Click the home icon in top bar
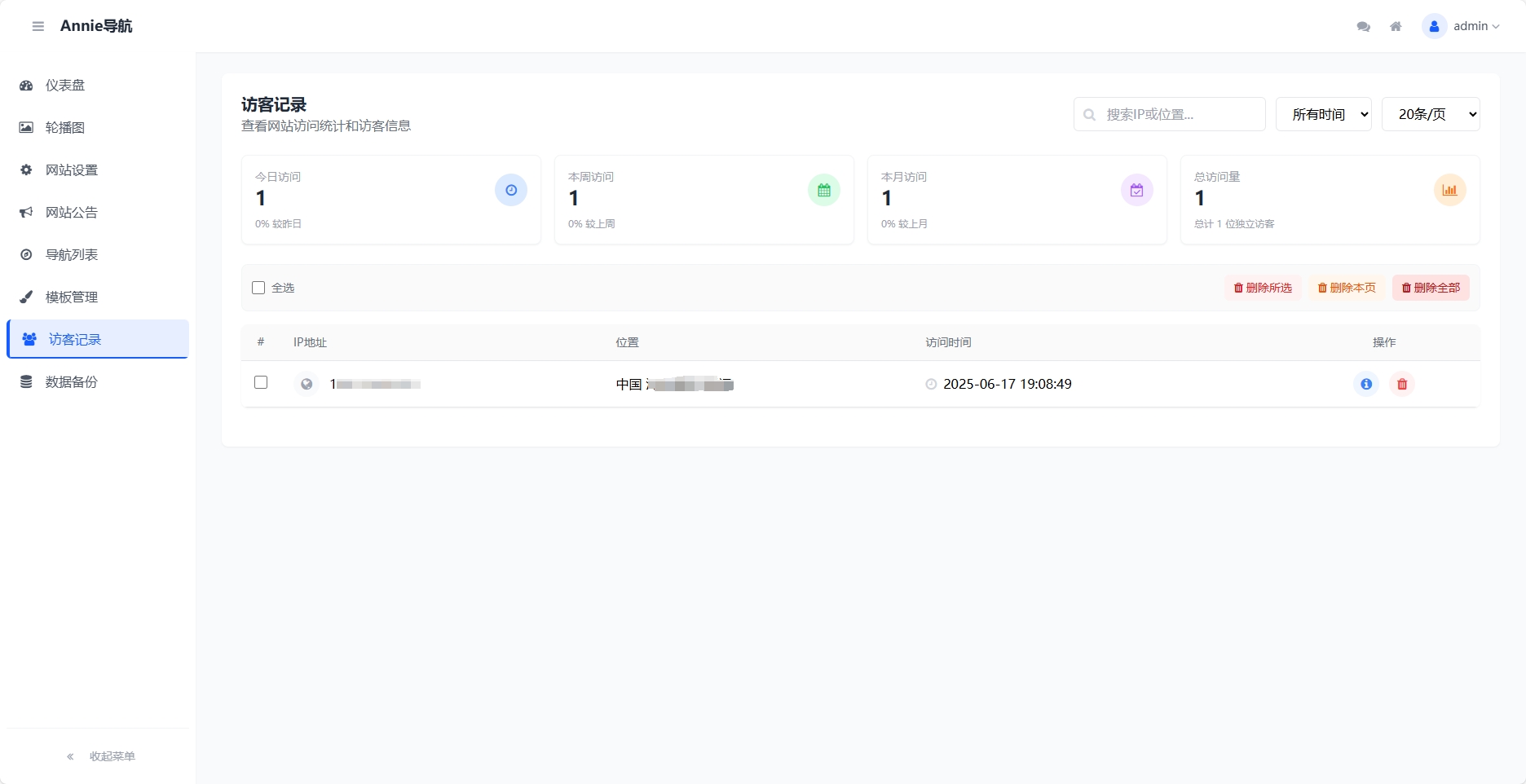Viewport: 1526px width, 784px height. (1396, 26)
